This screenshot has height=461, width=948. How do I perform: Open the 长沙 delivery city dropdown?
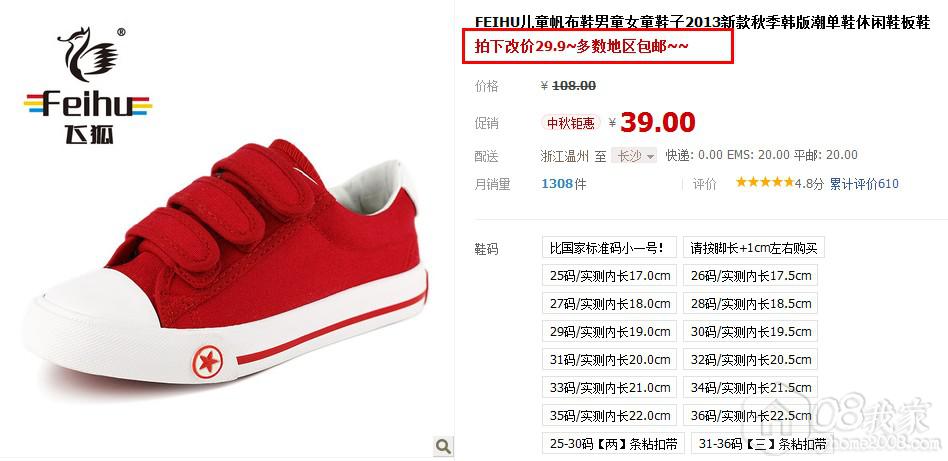634,155
